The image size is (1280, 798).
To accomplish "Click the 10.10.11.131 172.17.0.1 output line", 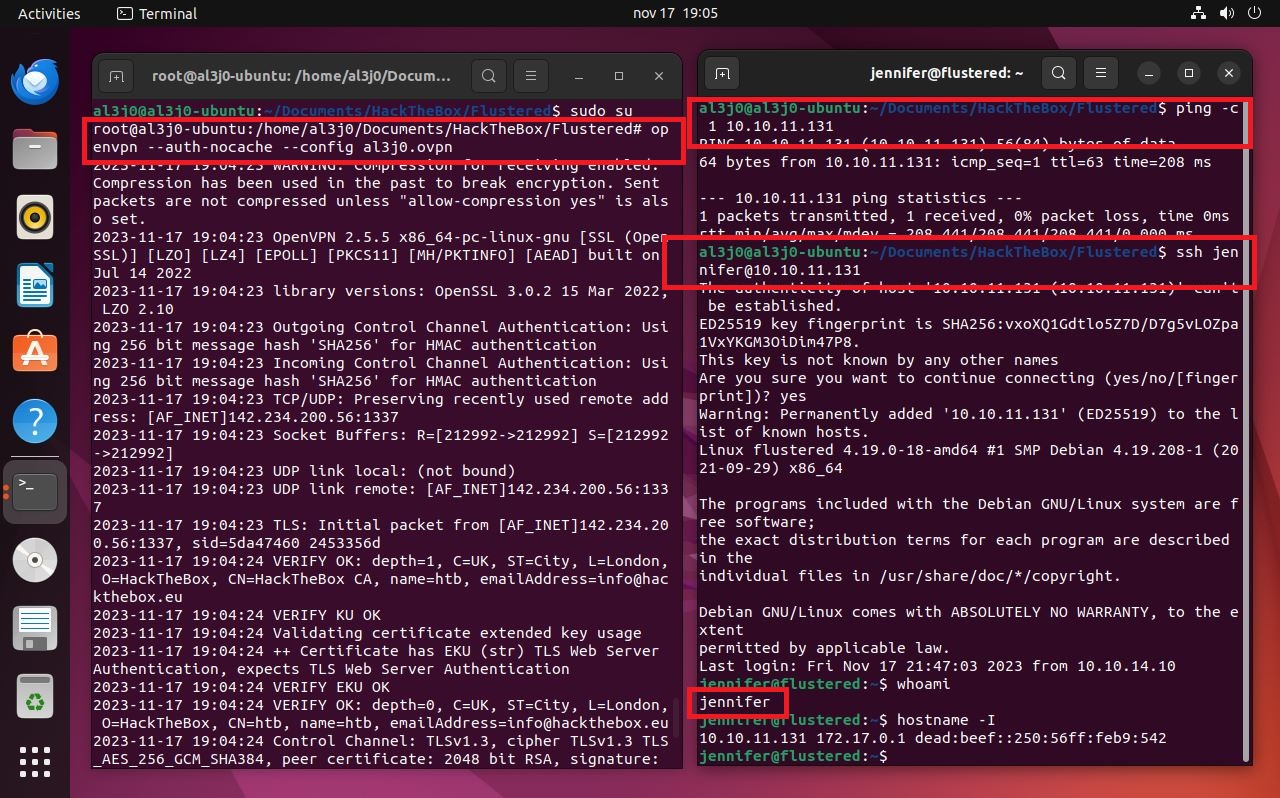I will (932, 738).
